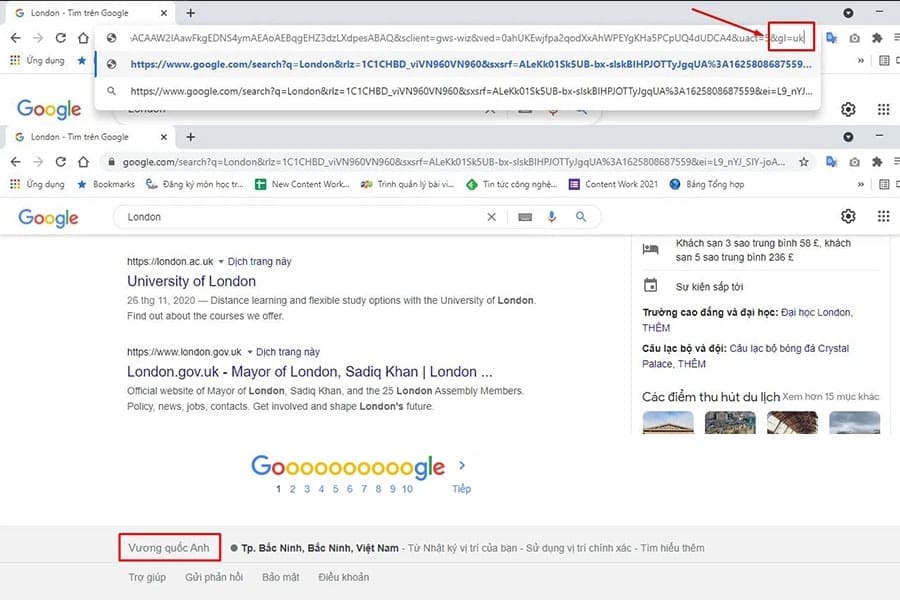Go to results page 2

(x=293, y=489)
